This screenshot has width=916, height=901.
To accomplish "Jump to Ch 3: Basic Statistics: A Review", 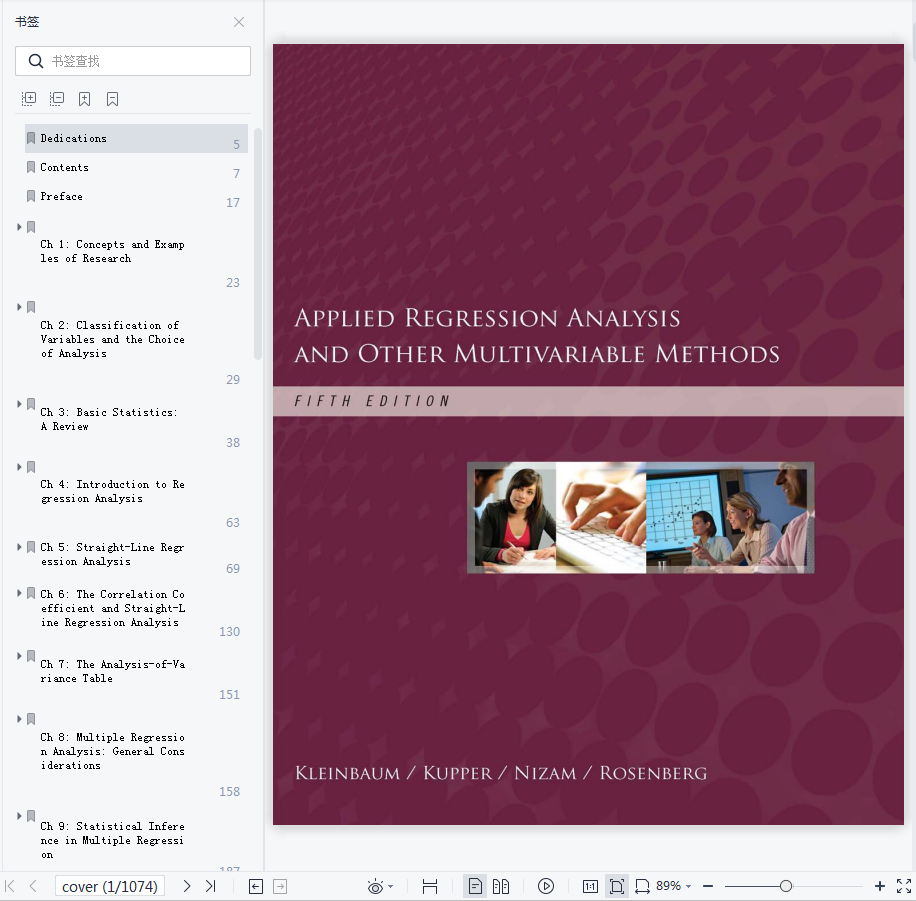I will click(109, 419).
